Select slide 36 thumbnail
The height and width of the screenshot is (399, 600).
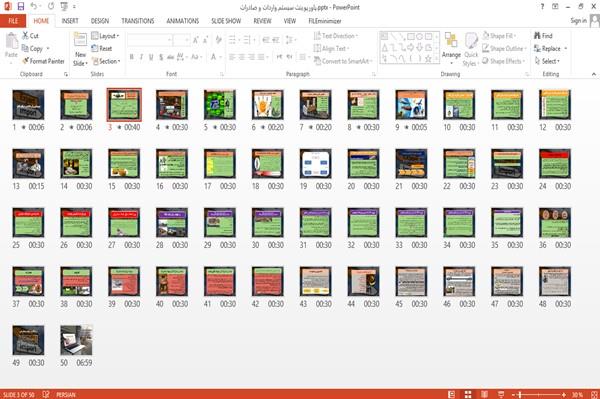coord(554,223)
